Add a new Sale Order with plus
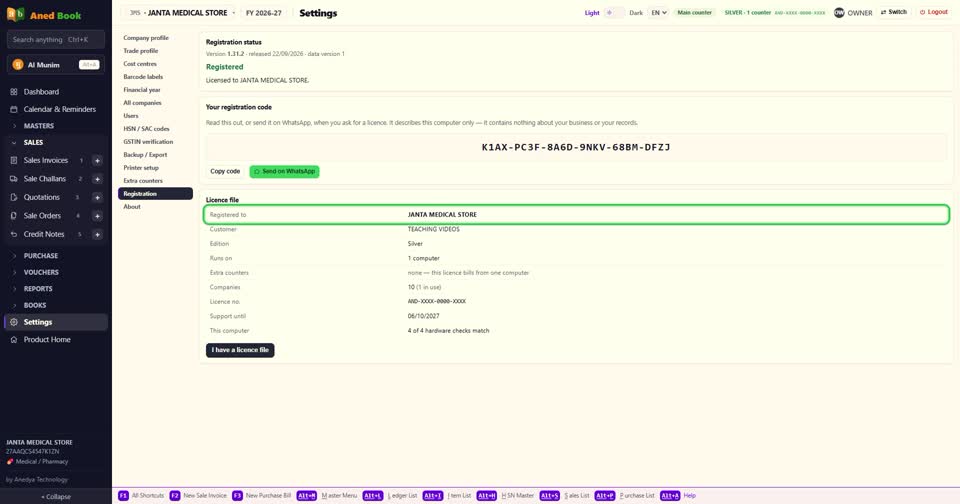Screen dimensions: 960x504 97,216
